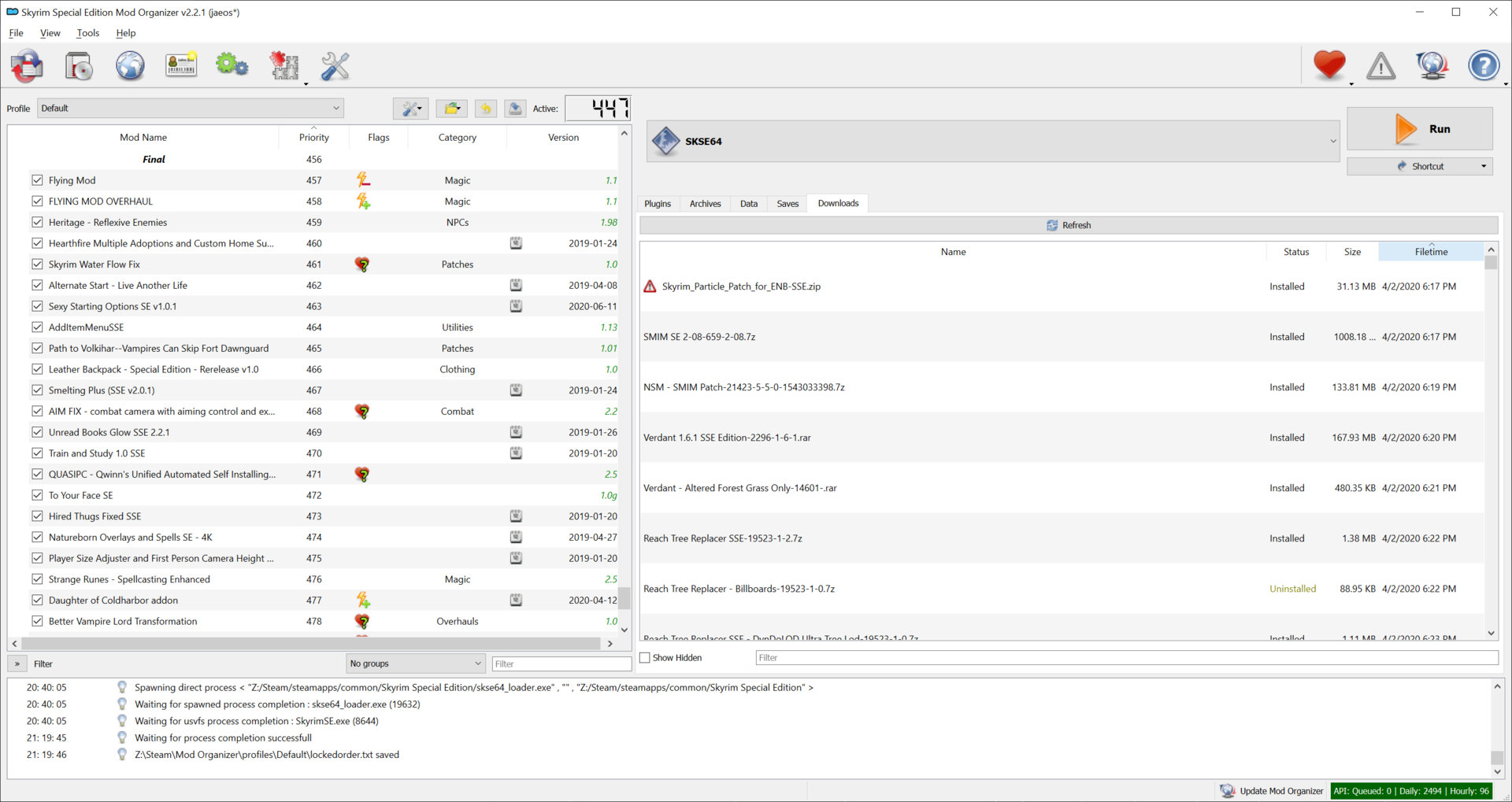Image resolution: width=1512 pixels, height=802 pixels.
Task: Click the warning icon on Skyrim_Particle_Patch download
Action: (650, 286)
